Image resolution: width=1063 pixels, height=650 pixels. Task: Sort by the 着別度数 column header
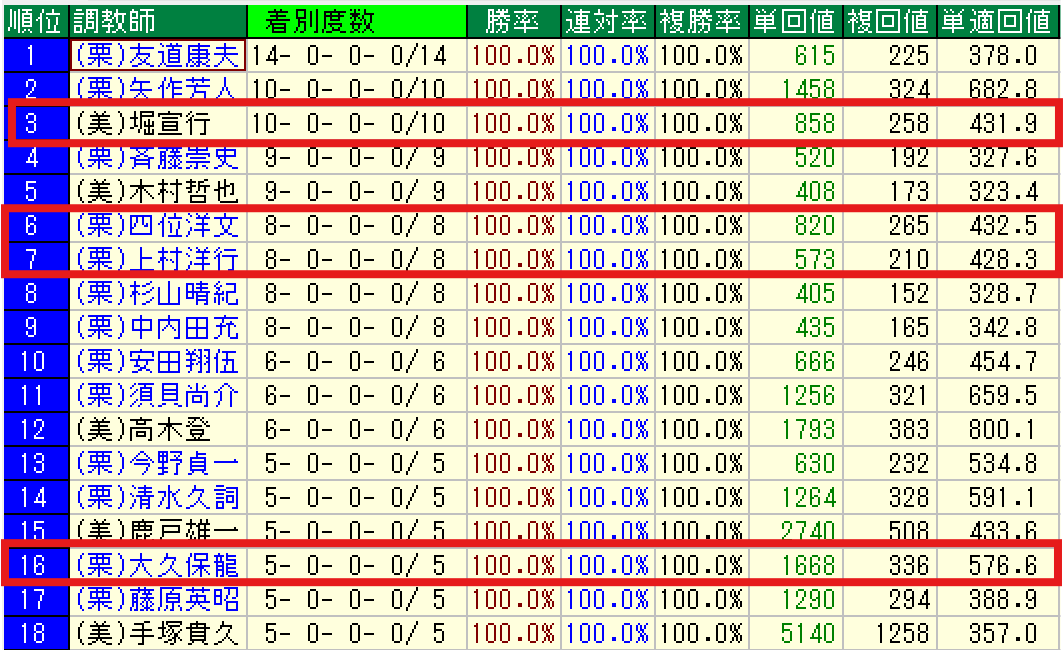[x=320, y=20]
